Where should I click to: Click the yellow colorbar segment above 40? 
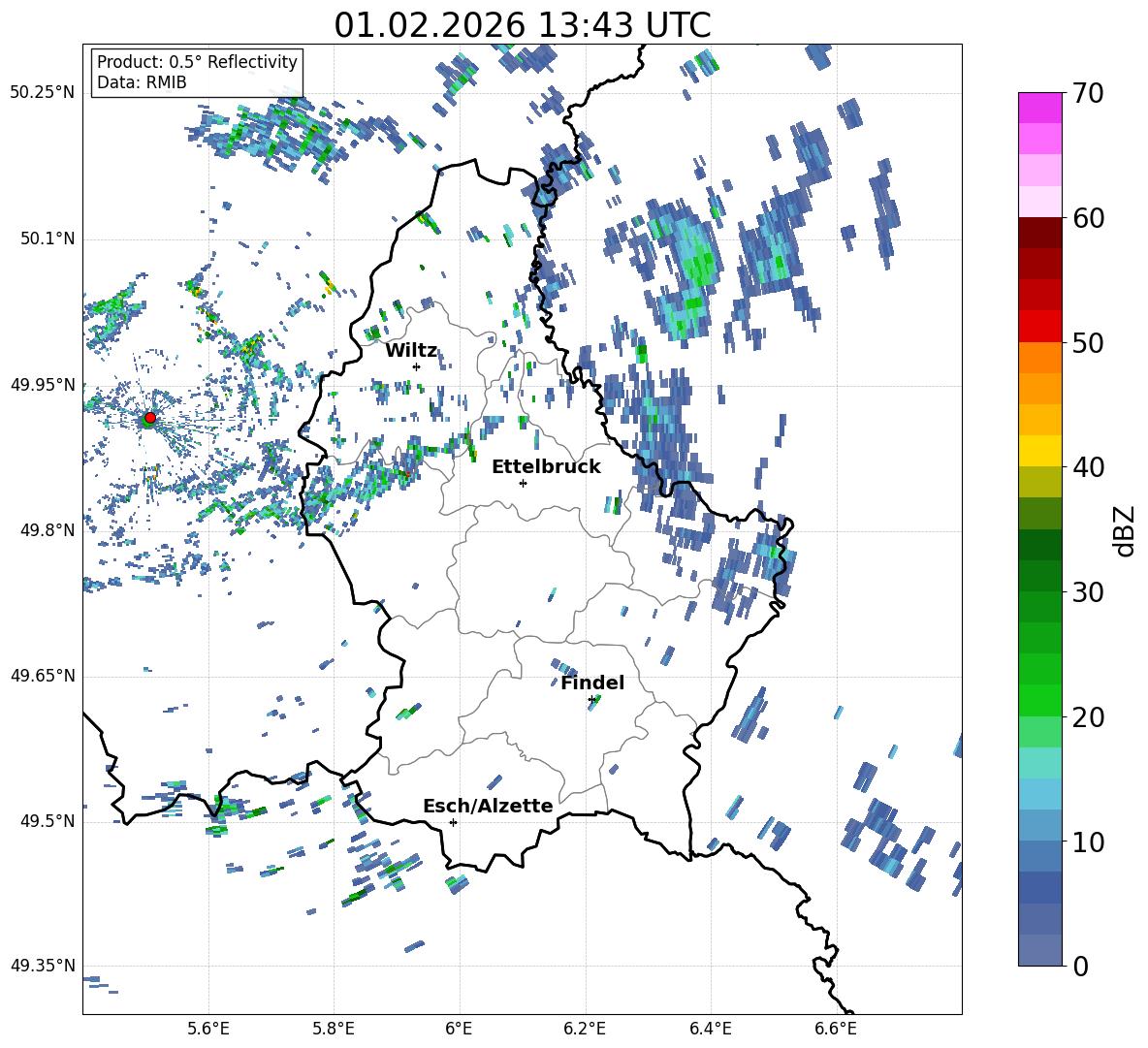tap(1039, 451)
